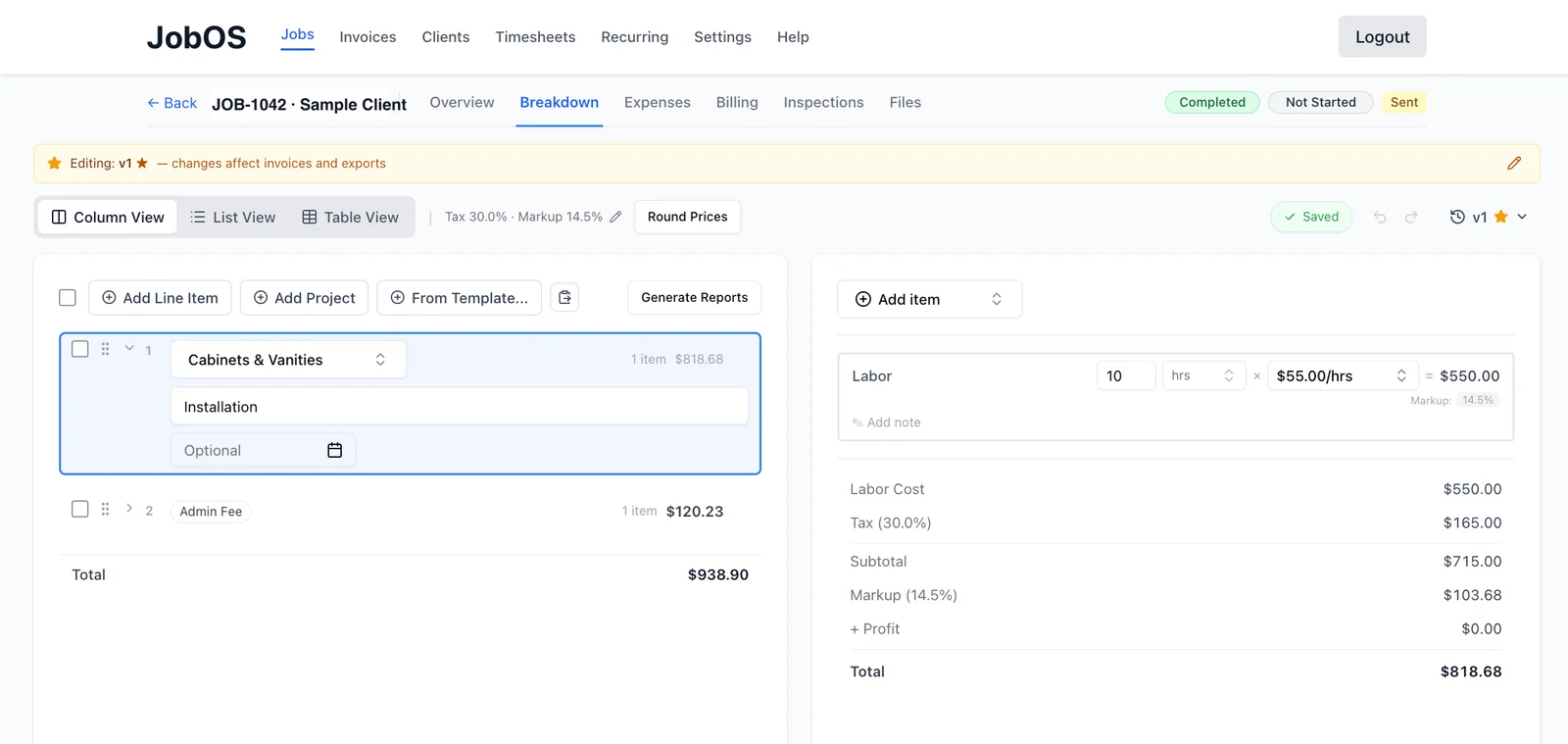
Task: Switch to Table View
Action: click(350, 217)
